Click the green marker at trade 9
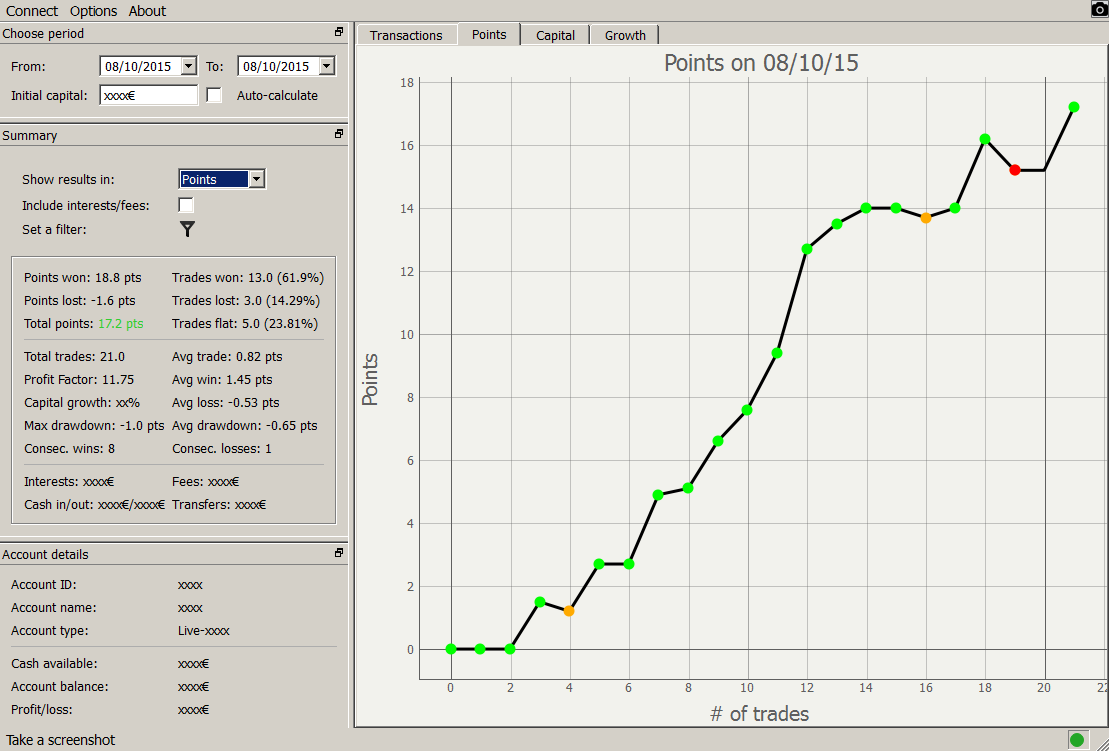Image resolution: width=1109 pixels, height=751 pixels. (x=718, y=441)
